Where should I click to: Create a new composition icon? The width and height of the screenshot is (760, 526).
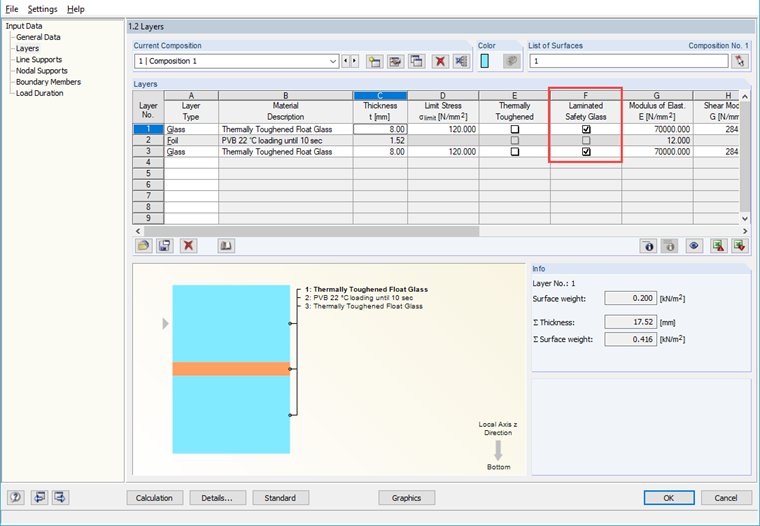[x=374, y=61]
